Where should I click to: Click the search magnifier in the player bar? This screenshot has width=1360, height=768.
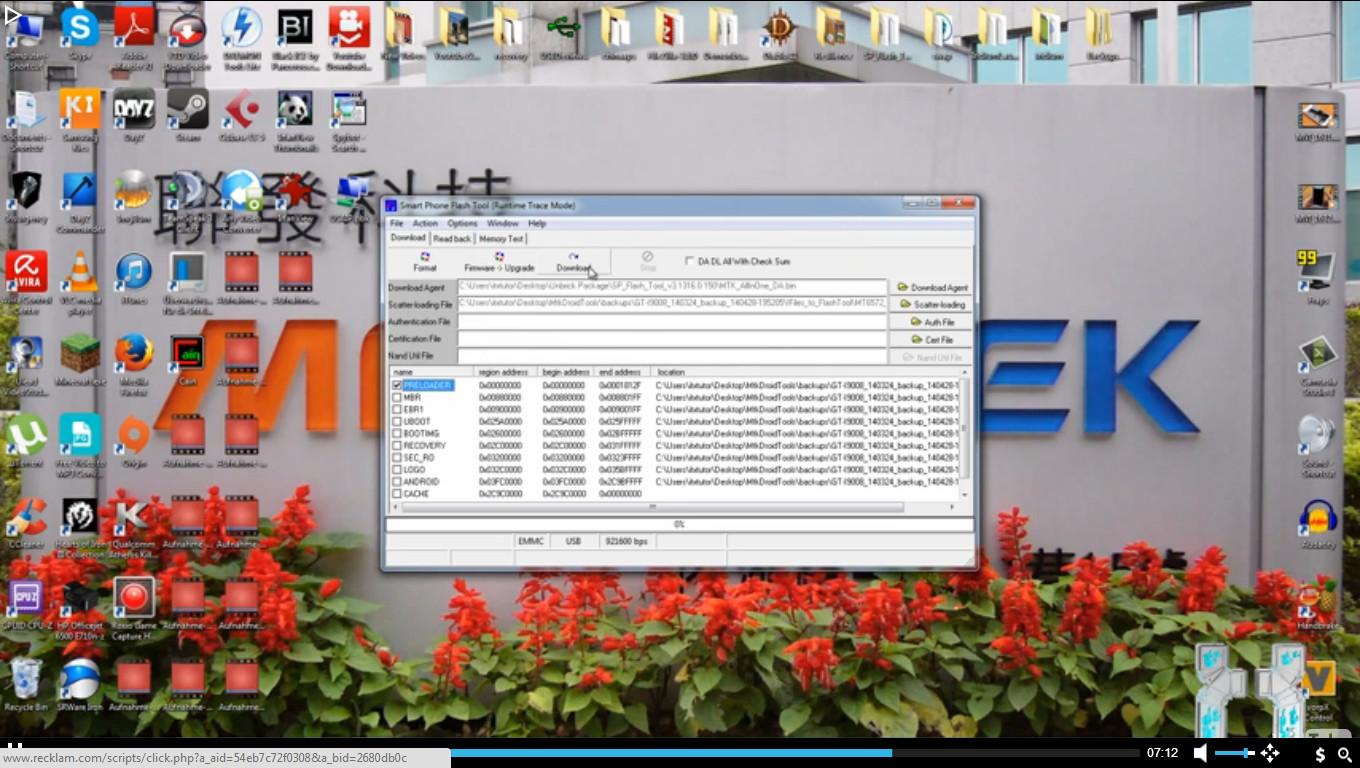coord(1345,754)
